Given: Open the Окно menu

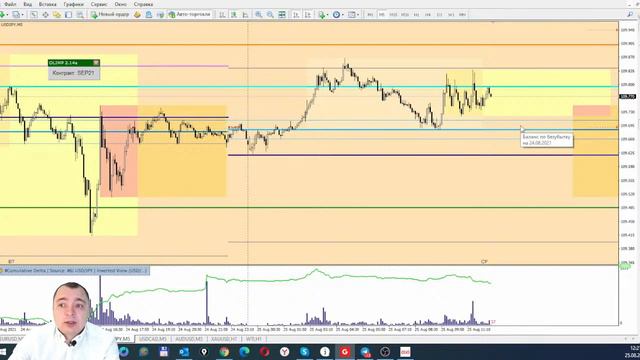Looking at the screenshot, I should pyautogui.click(x=120, y=4).
